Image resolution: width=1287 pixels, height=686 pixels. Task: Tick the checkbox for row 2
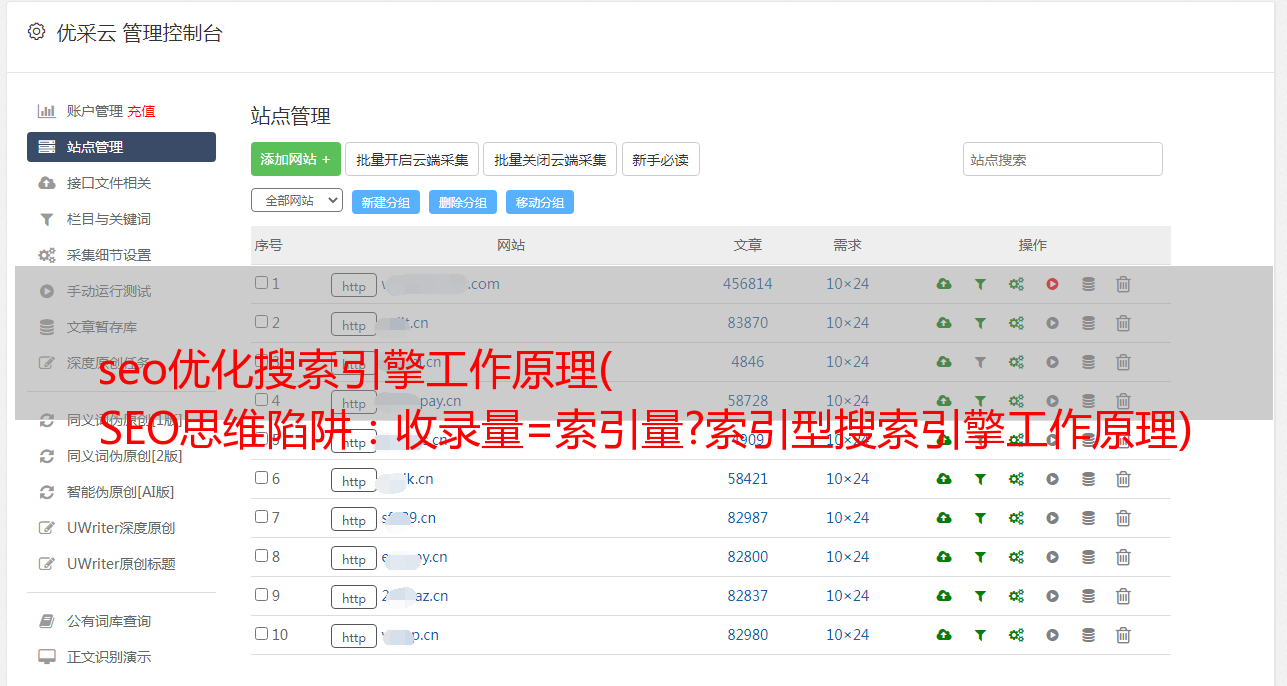coord(261,322)
